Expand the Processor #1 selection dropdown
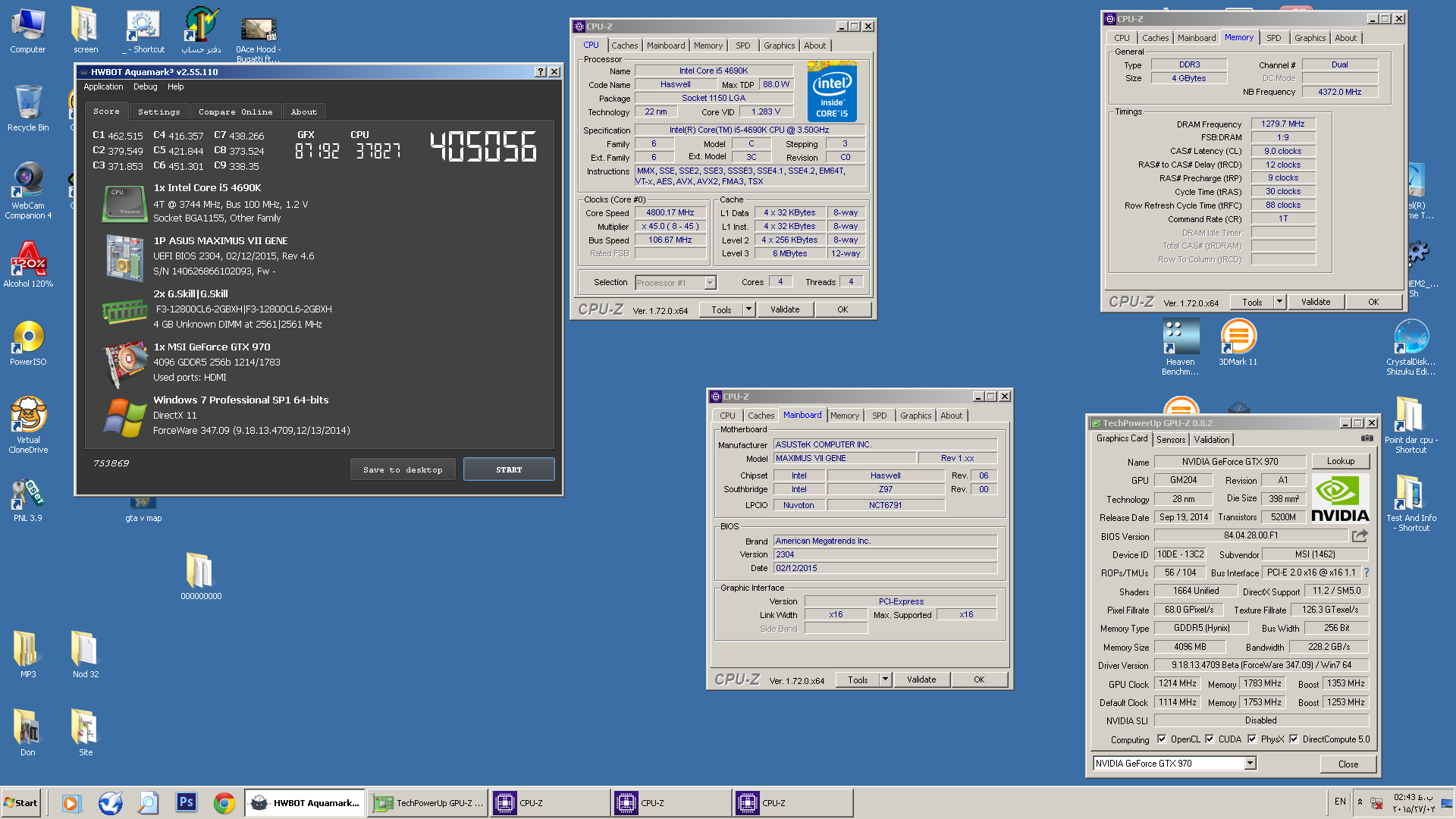Viewport: 1456px width, 819px height. 710,283
